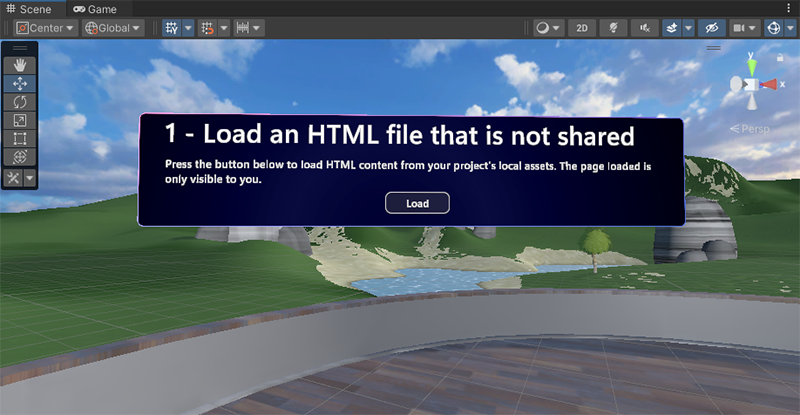Expand grid snapping settings arrow
The height and width of the screenshot is (415, 800).
[224, 28]
